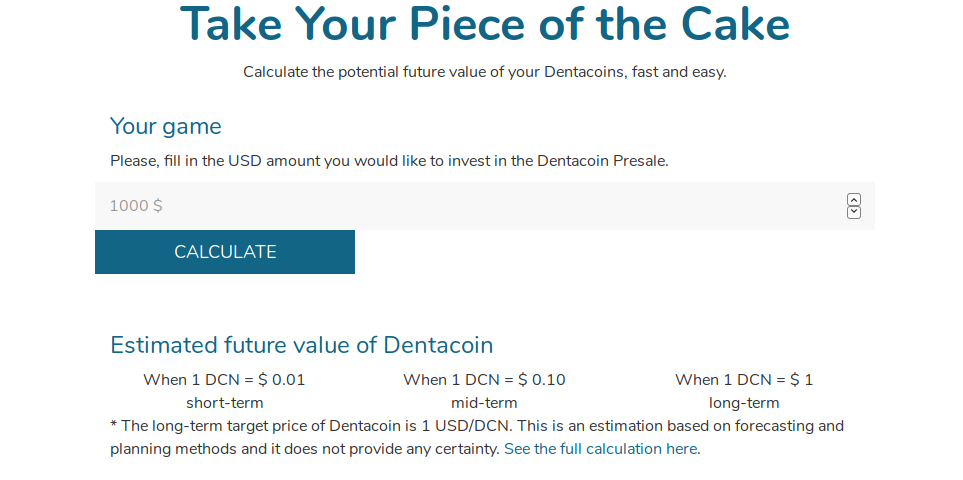Viewport: 963px width, 480px height.
Task: Click the 'Calculate the potential future value' subtitle
Action: [x=485, y=72]
